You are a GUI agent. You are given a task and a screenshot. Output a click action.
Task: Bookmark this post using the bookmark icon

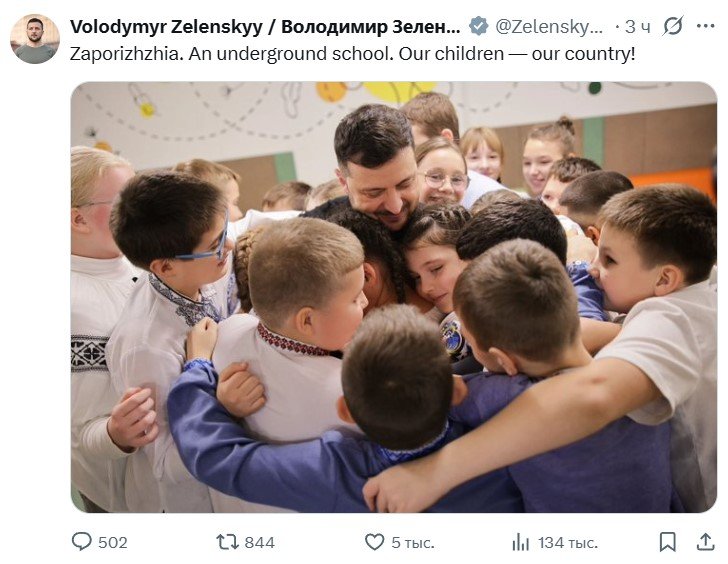pos(668,542)
